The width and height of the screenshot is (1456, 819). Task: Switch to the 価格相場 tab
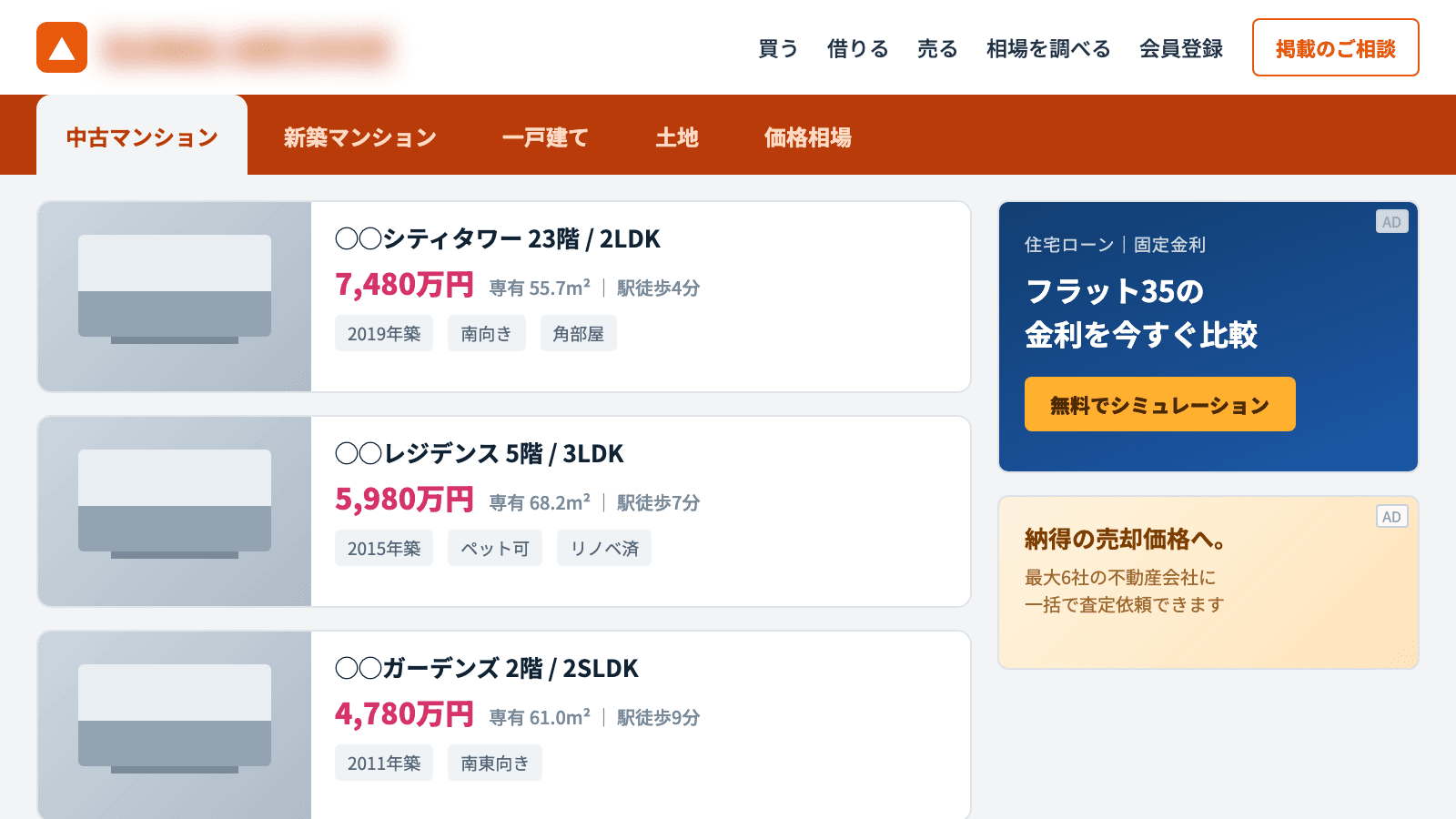[x=808, y=137]
